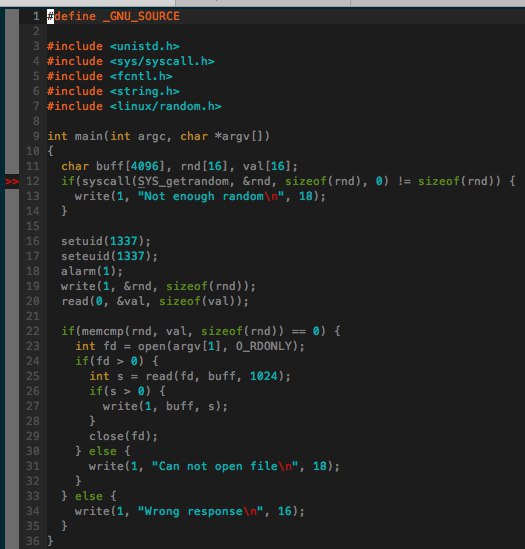Click 'setuid(1337);' on line 16

click(x=106, y=241)
